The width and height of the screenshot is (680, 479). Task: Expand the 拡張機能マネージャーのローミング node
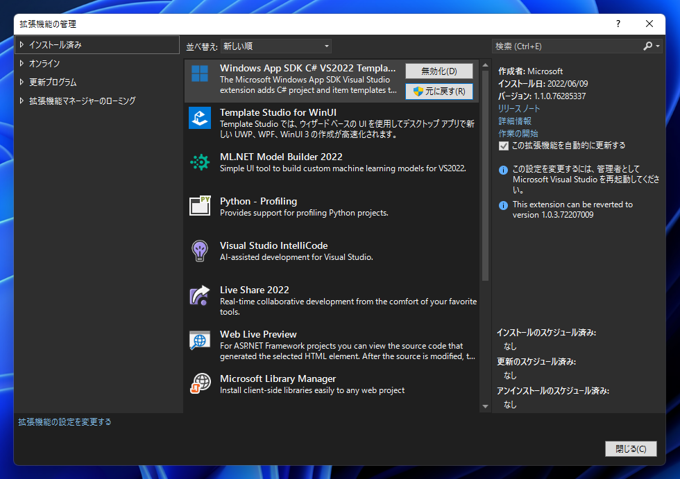point(21,101)
